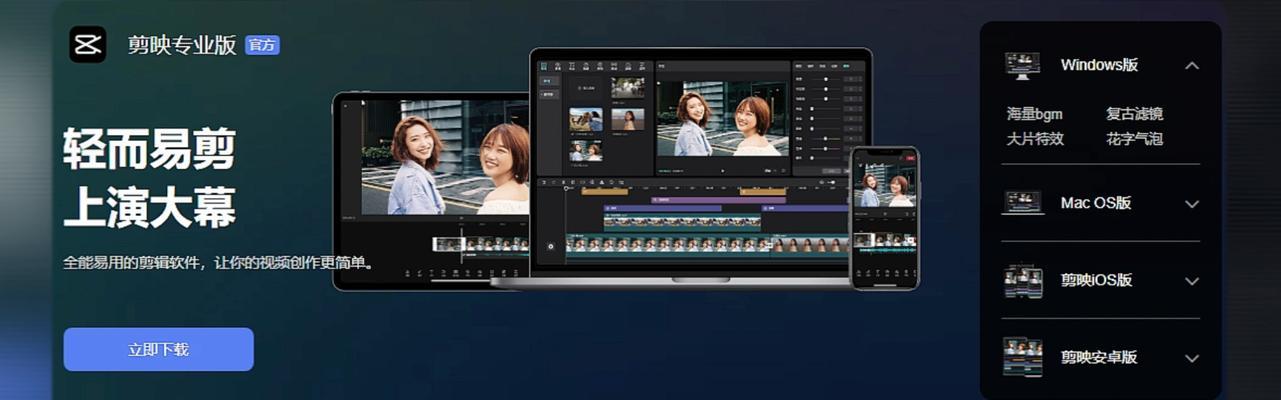Click the 立即下载 download button
This screenshot has height=400, width=1281.
pos(158,349)
